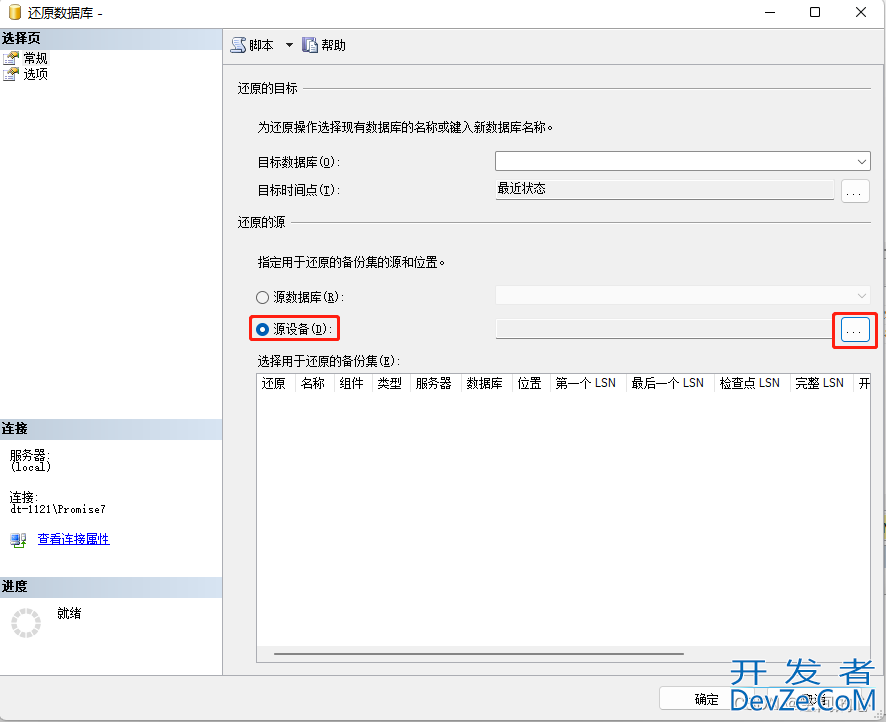Close the 还原数据库 dialog
The height and width of the screenshot is (722, 886).
point(861,12)
